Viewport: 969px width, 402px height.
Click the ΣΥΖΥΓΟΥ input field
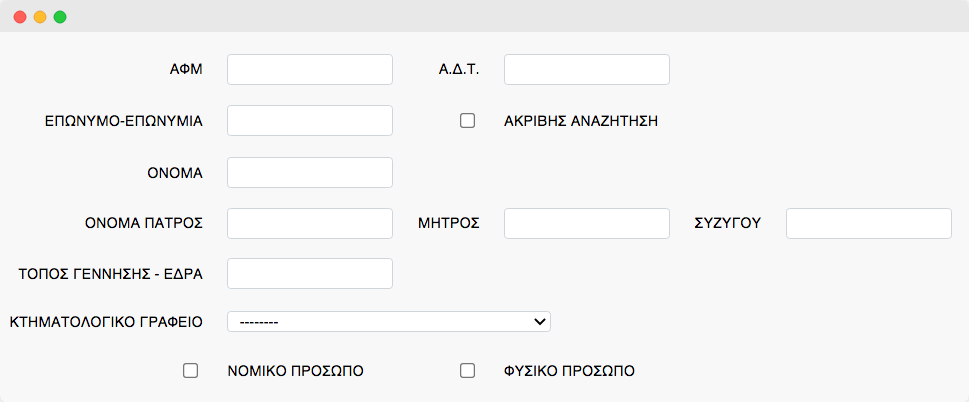pyautogui.click(x=868, y=223)
